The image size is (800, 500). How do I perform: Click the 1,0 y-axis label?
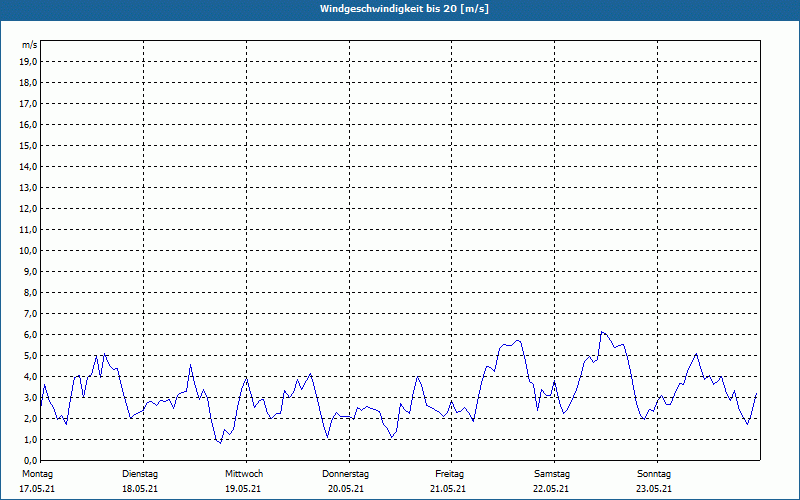[x=31, y=439]
